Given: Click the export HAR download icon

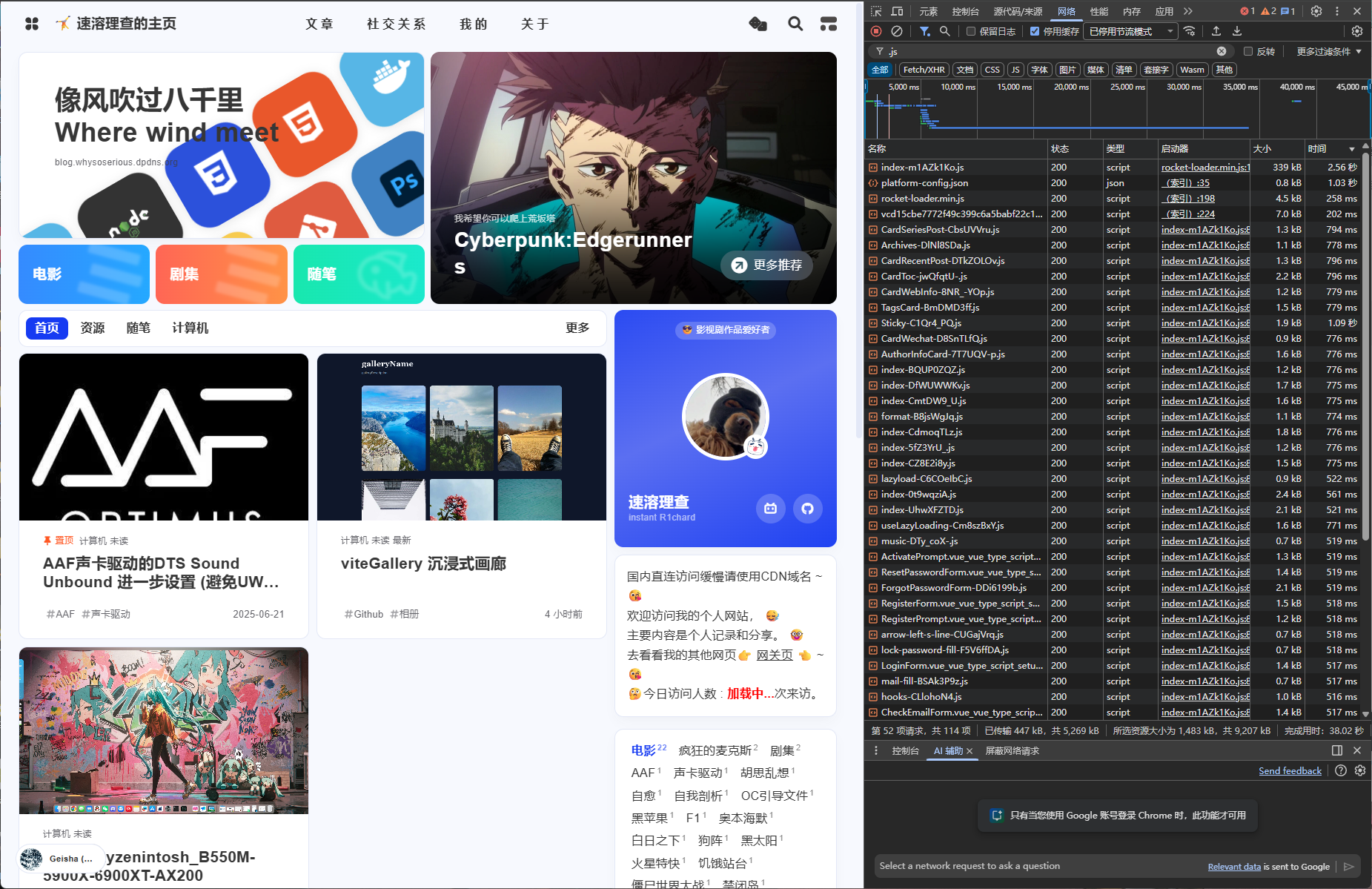Looking at the screenshot, I should pos(1237,31).
